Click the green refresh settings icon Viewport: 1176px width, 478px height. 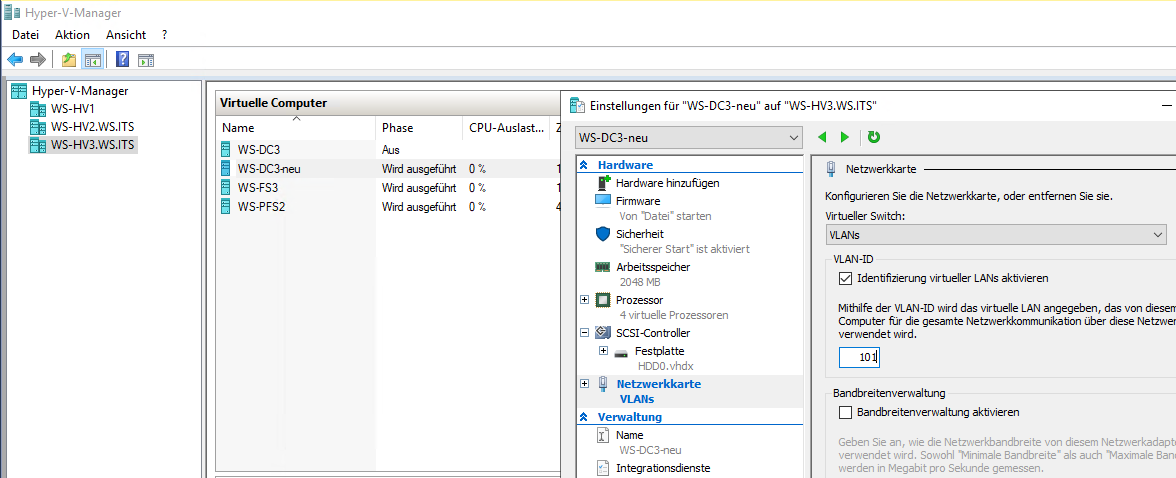coord(873,137)
